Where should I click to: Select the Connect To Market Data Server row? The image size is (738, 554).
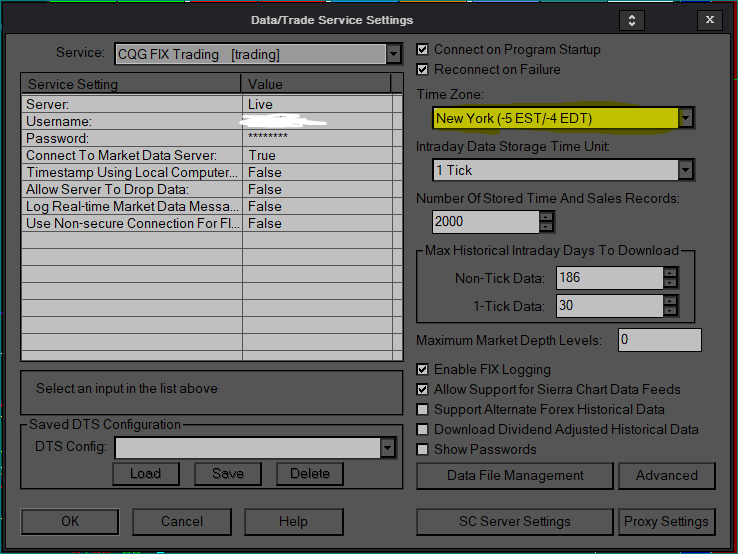pyautogui.click(x=130, y=155)
